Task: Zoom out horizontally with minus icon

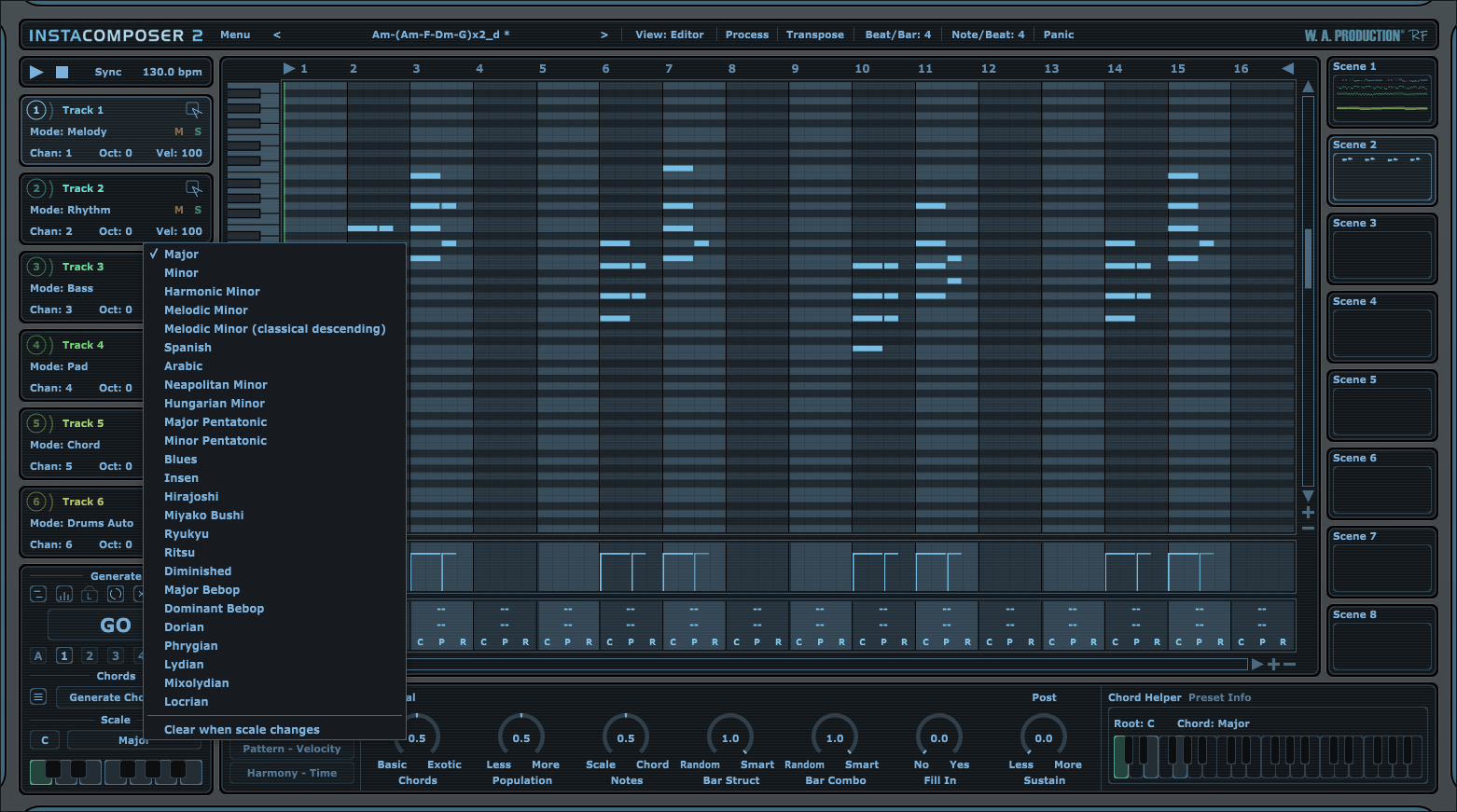Action: (x=1289, y=665)
